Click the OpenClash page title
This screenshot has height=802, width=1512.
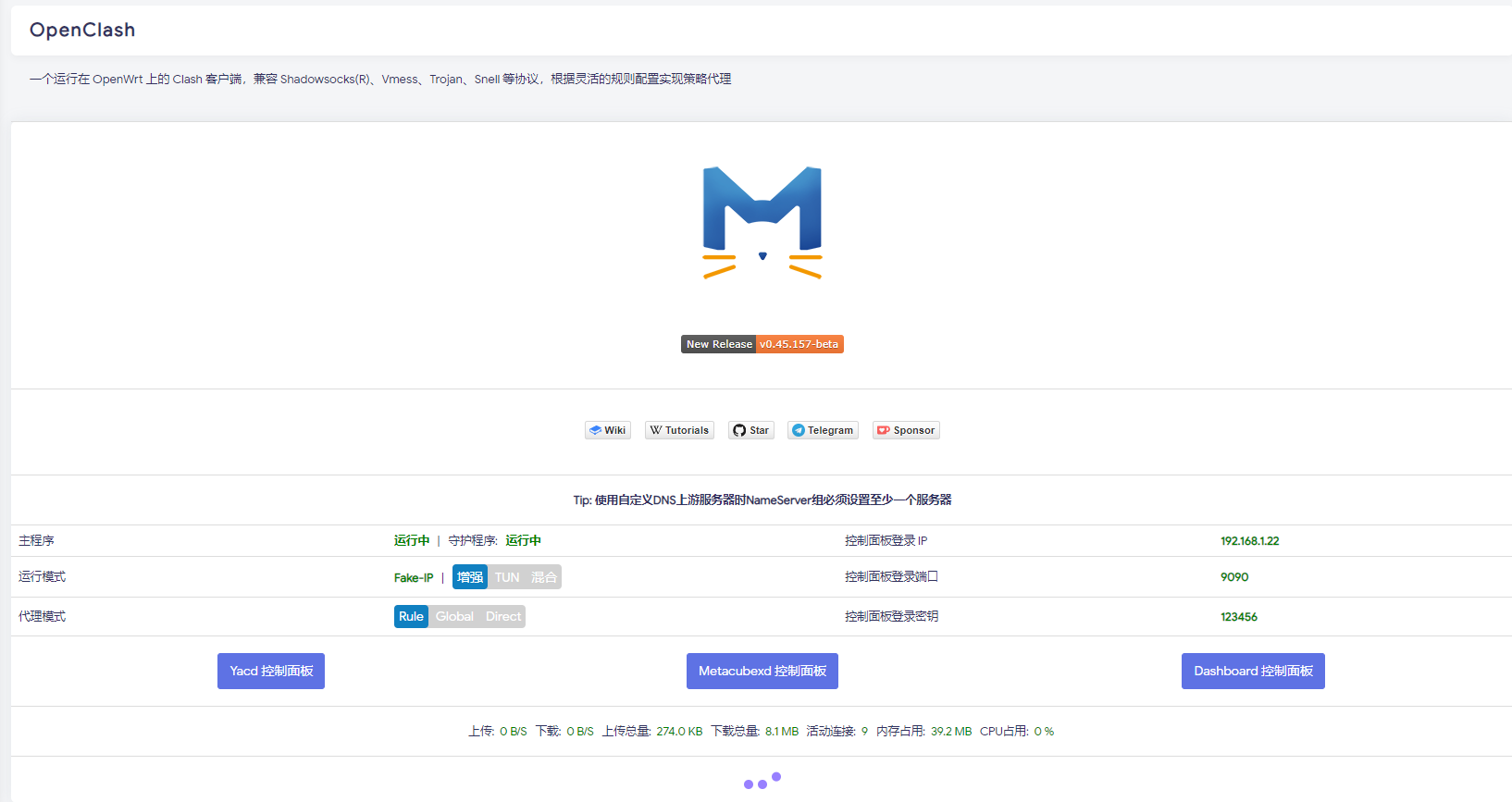(x=82, y=30)
